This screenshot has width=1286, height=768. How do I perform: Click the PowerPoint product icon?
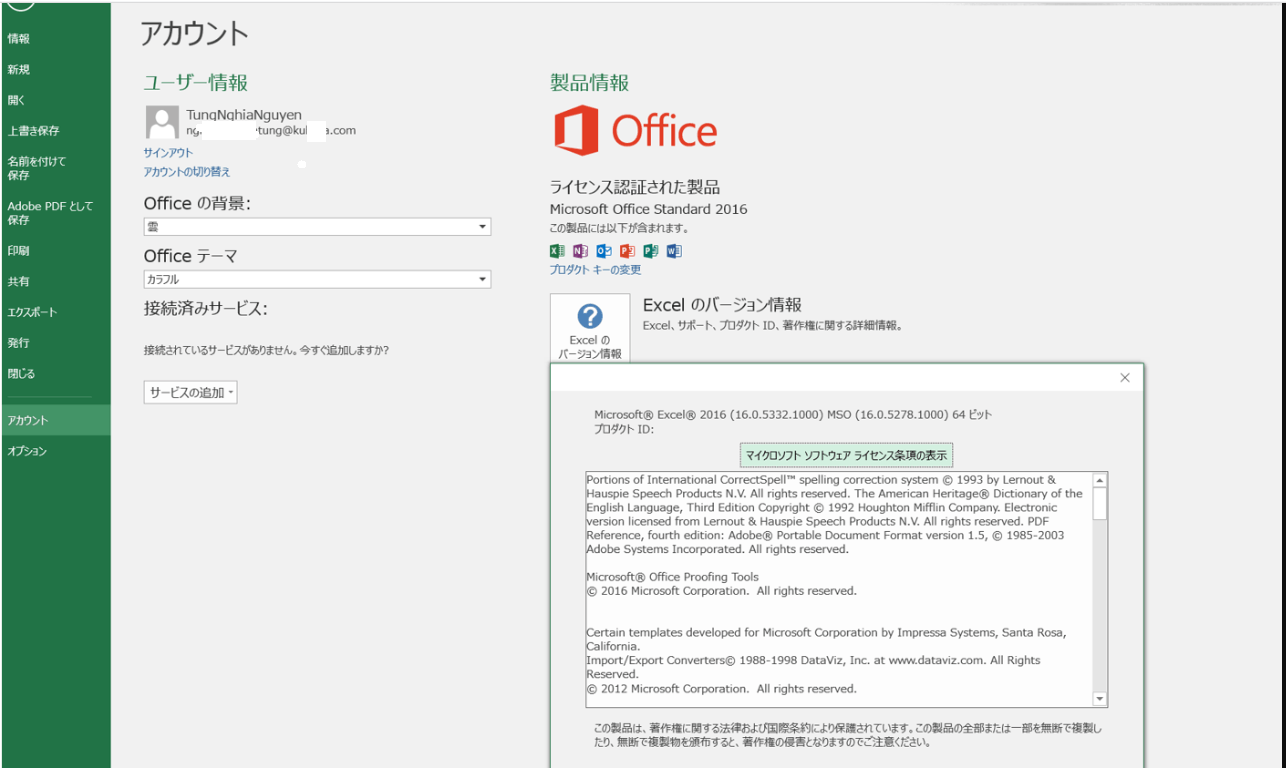[627, 251]
